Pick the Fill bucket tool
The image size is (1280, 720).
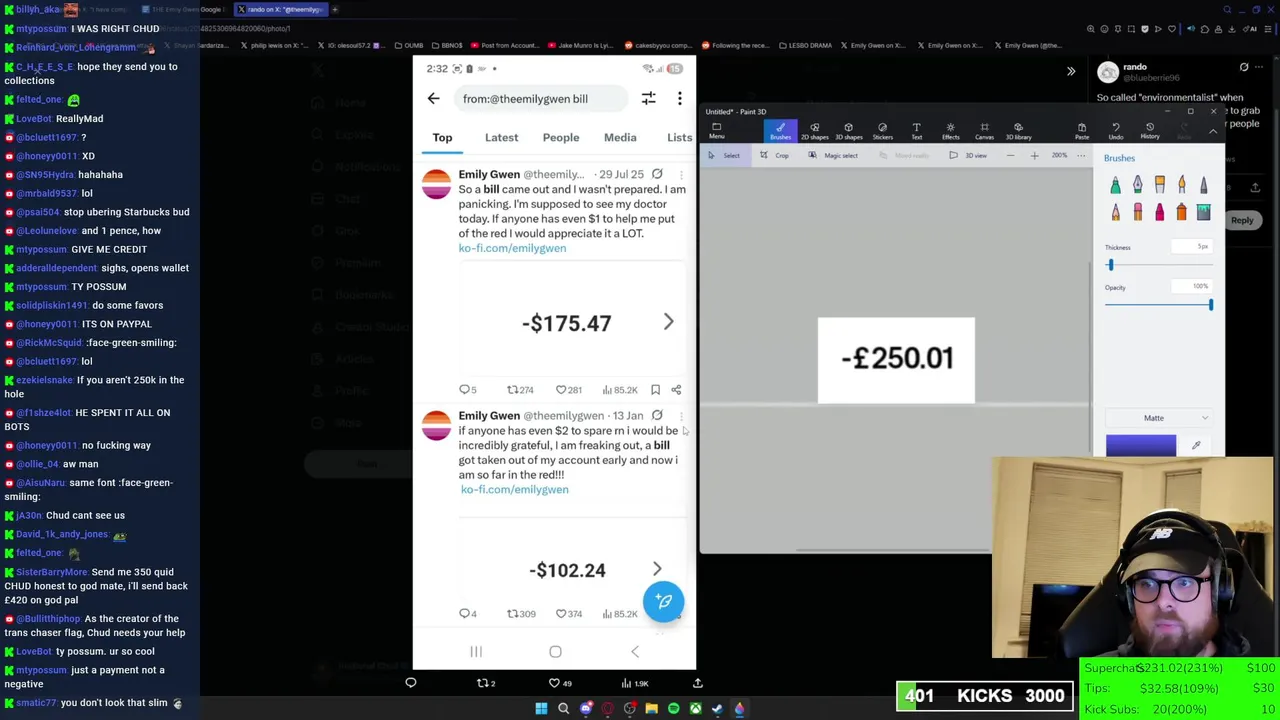click(x=1203, y=211)
